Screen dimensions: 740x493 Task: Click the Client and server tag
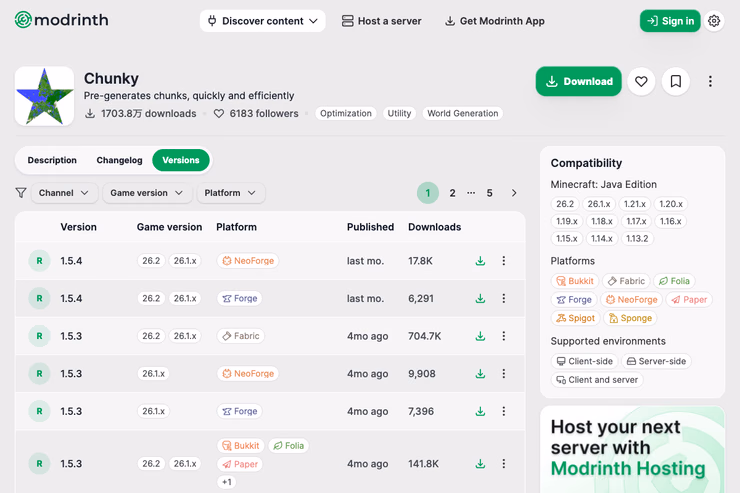point(597,380)
